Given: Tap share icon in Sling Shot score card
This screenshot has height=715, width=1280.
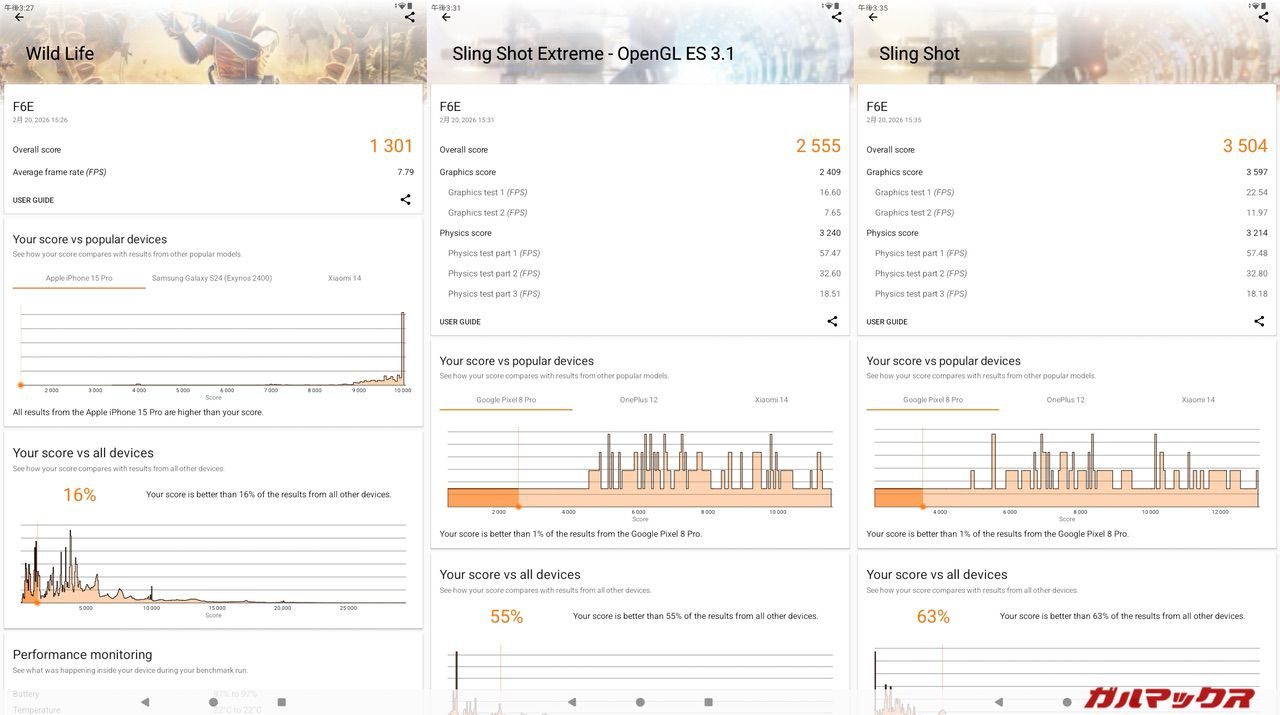Looking at the screenshot, I should click(x=1259, y=322).
